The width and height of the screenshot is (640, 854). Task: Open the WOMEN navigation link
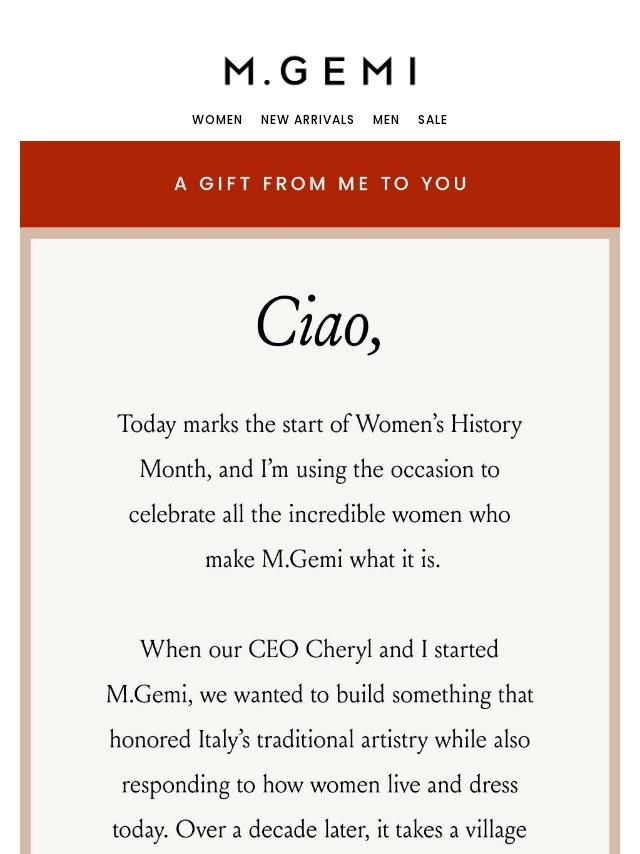click(x=217, y=120)
